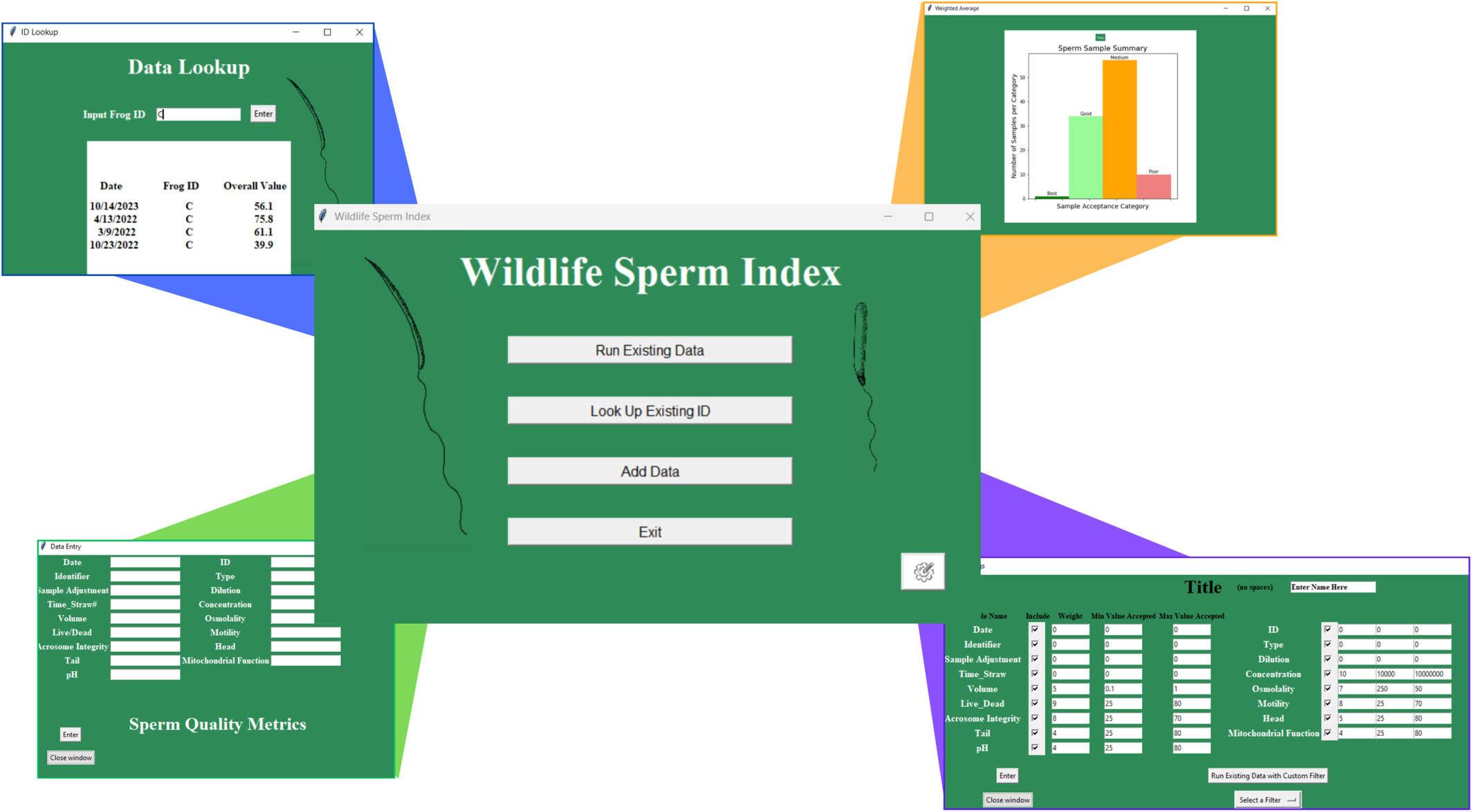Click feather icon in Data Entry titlebar
Viewport: 1472px width, 812px height.
click(x=44, y=546)
